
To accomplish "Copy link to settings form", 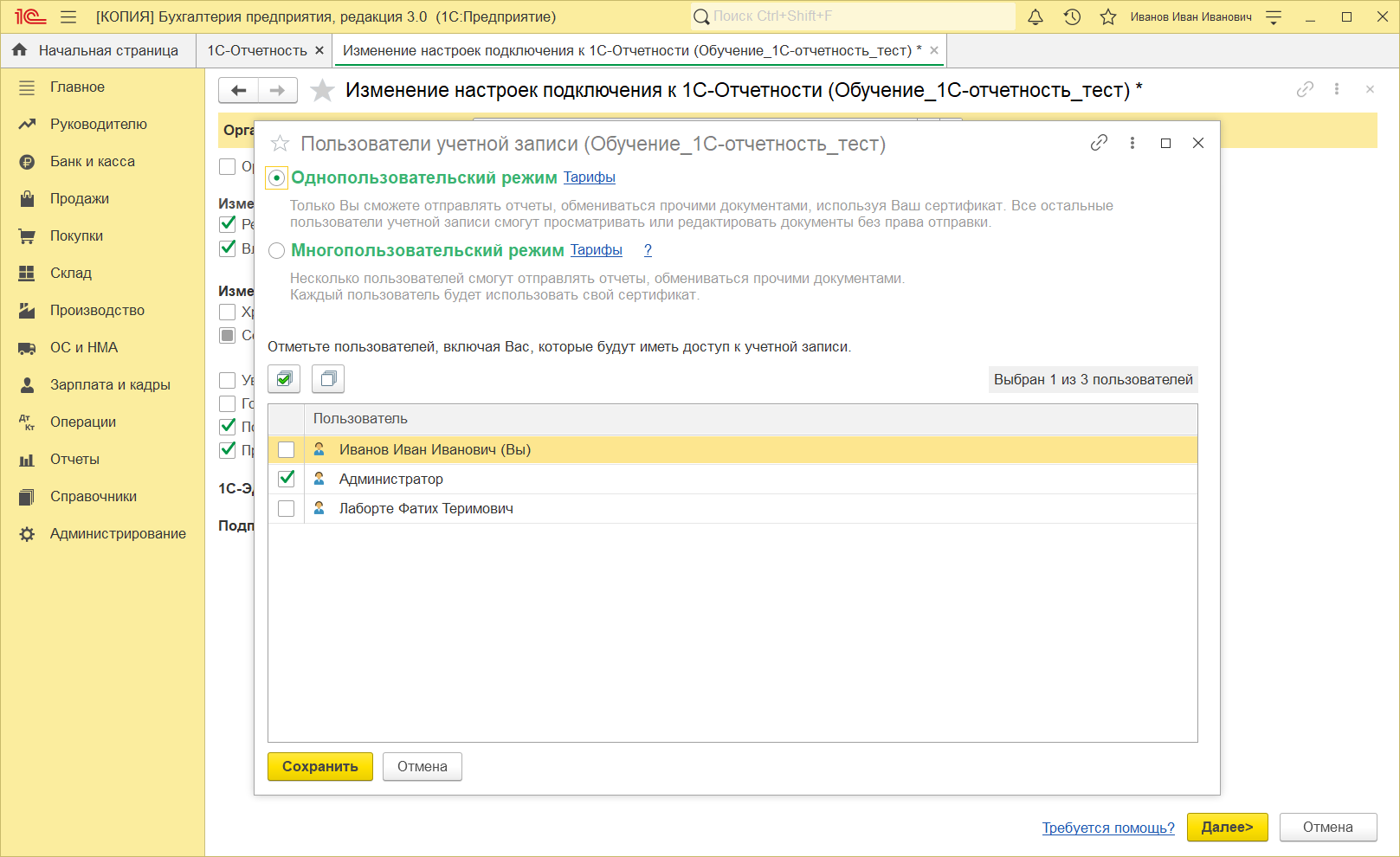I will click(x=1305, y=89).
